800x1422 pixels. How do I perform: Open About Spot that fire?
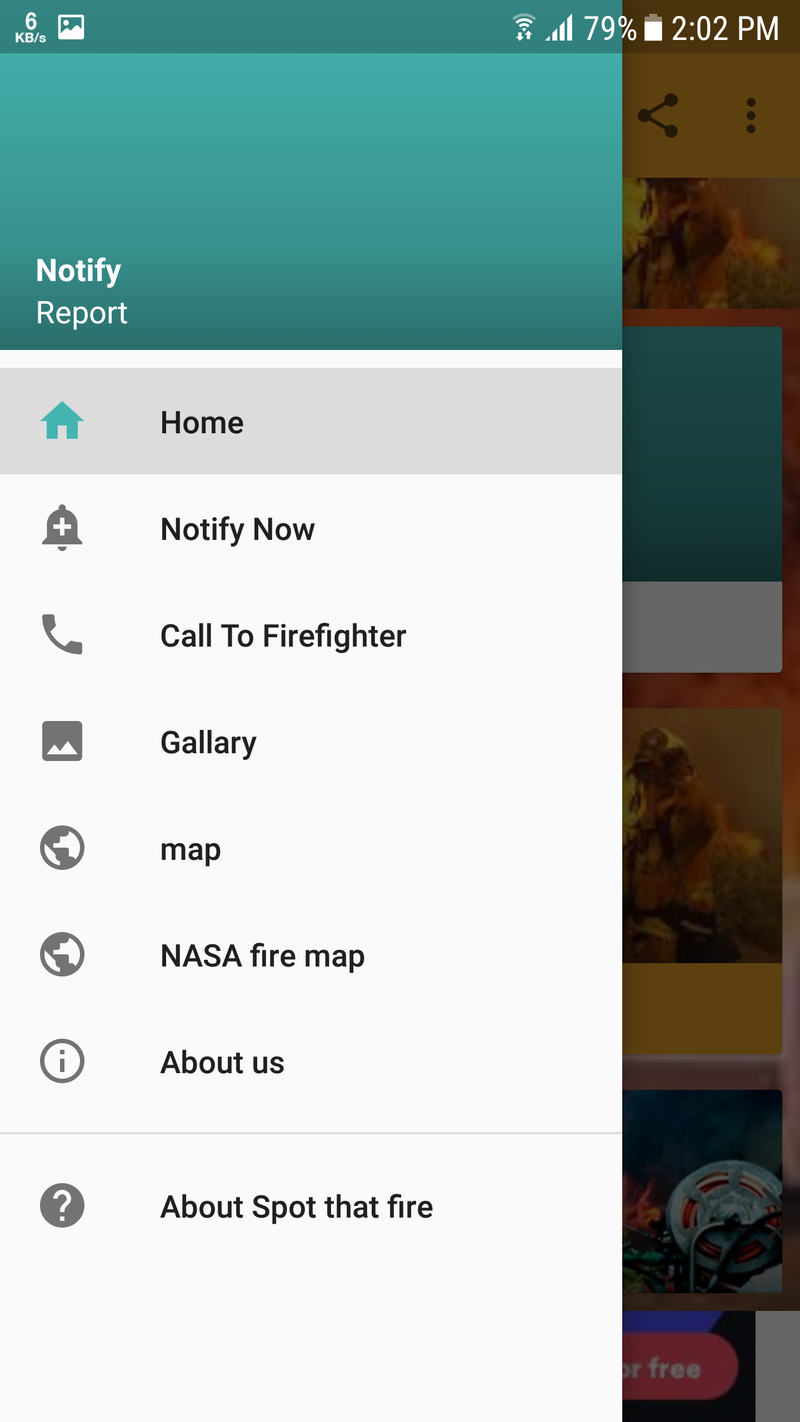[311, 1206]
